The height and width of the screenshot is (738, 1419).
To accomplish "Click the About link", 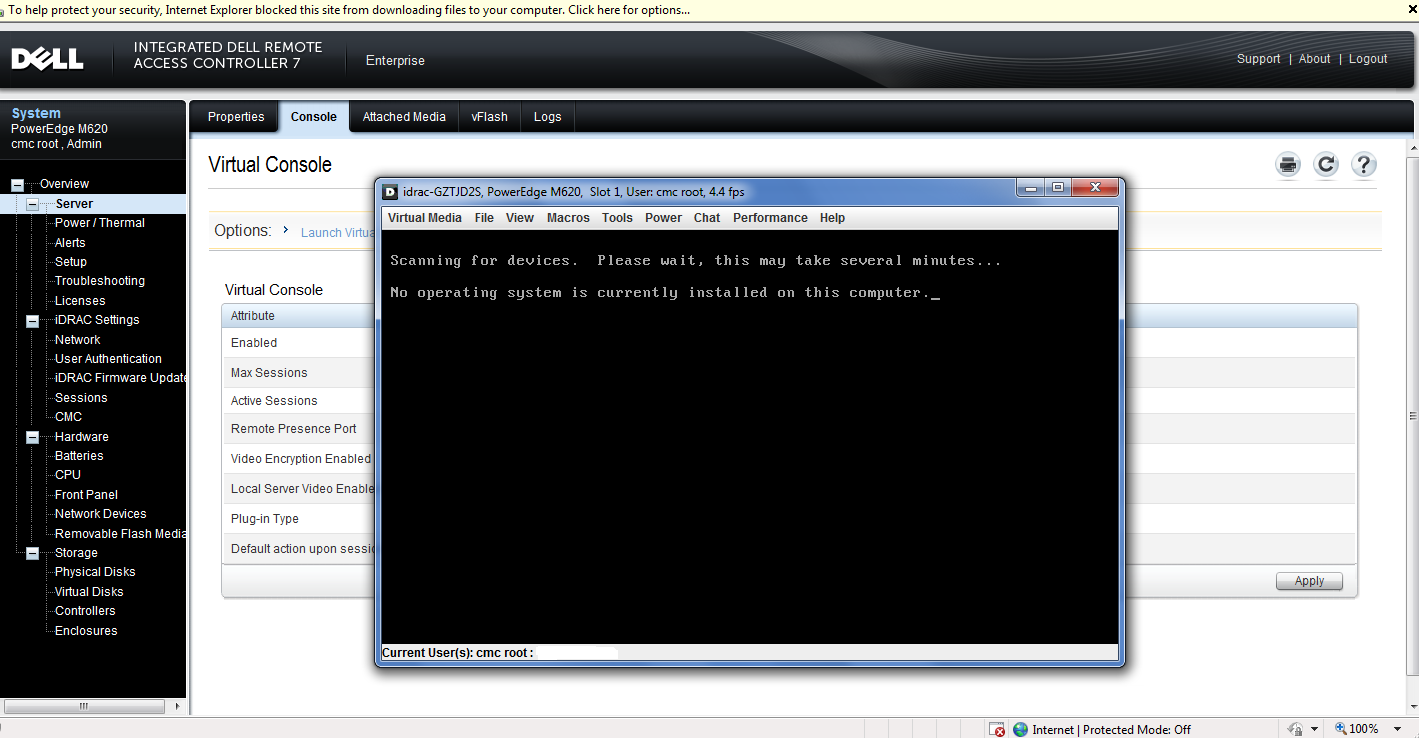I will (x=1314, y=59).
